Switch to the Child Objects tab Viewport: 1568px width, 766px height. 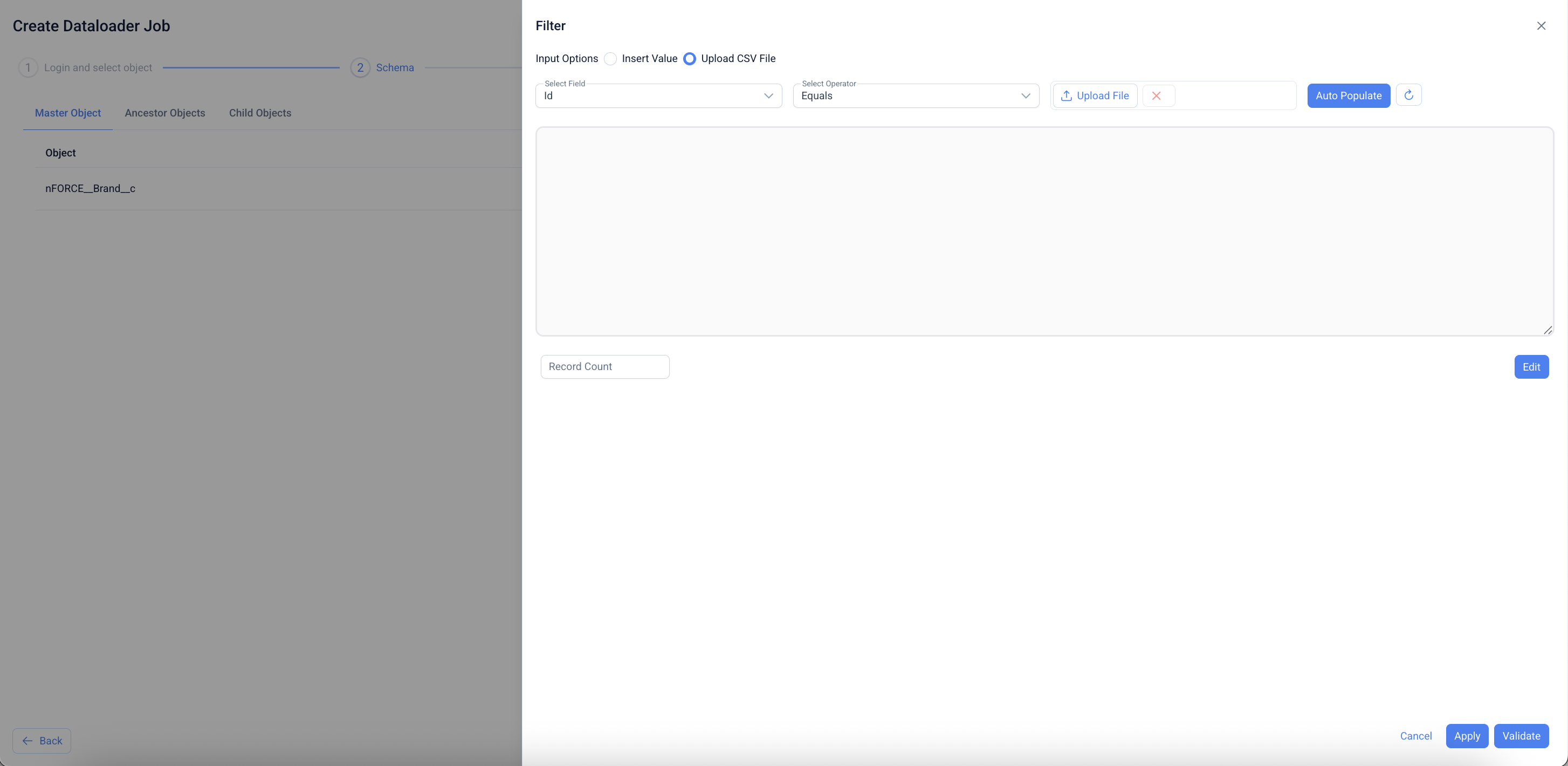pyautogui.click(x=260, y=113)
